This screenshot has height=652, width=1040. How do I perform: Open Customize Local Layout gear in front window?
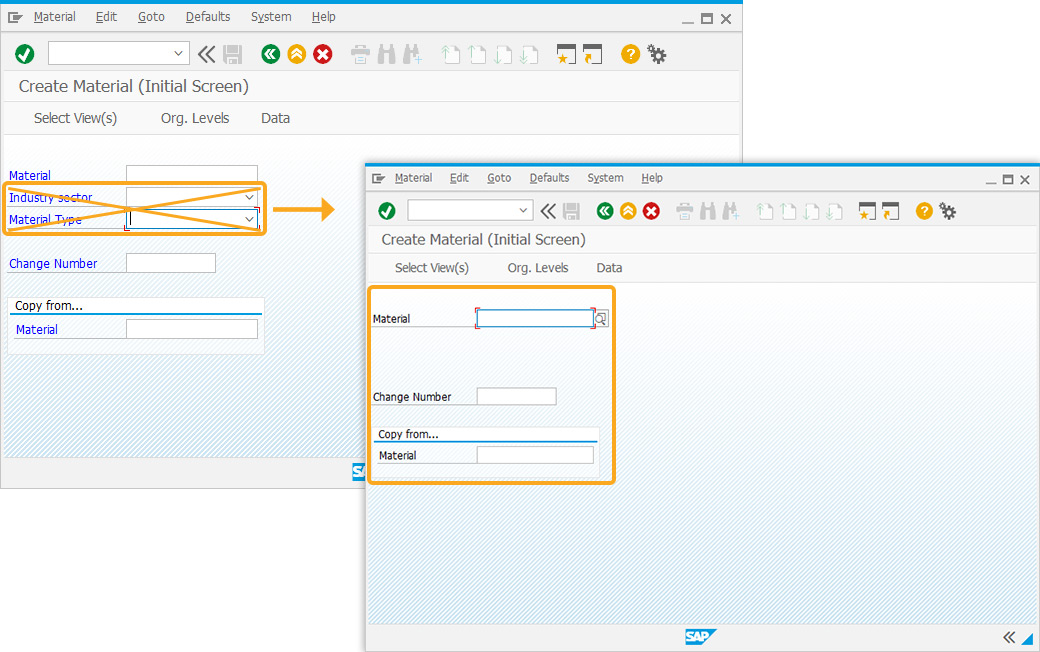[x=948, y=212]
